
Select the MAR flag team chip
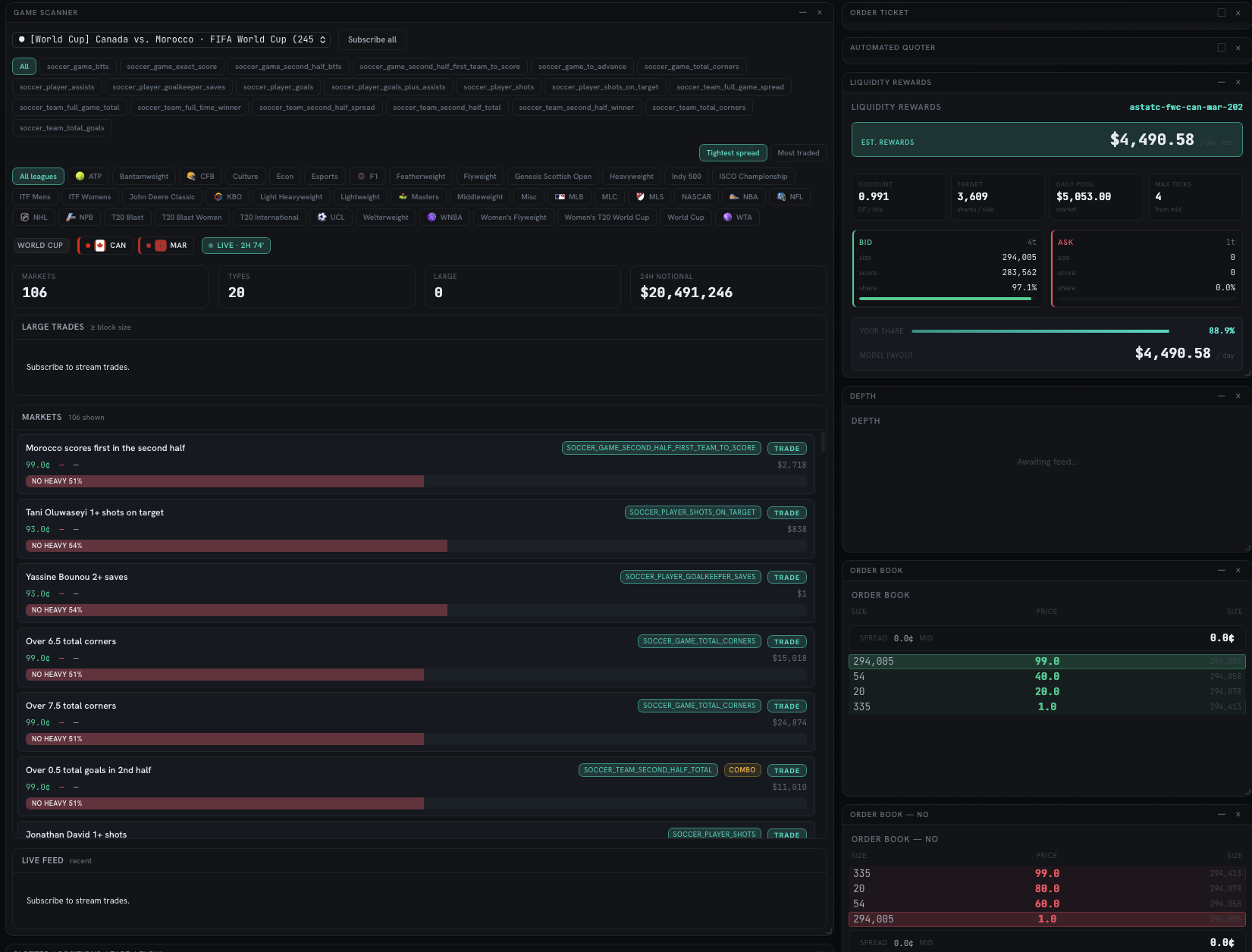166,246
